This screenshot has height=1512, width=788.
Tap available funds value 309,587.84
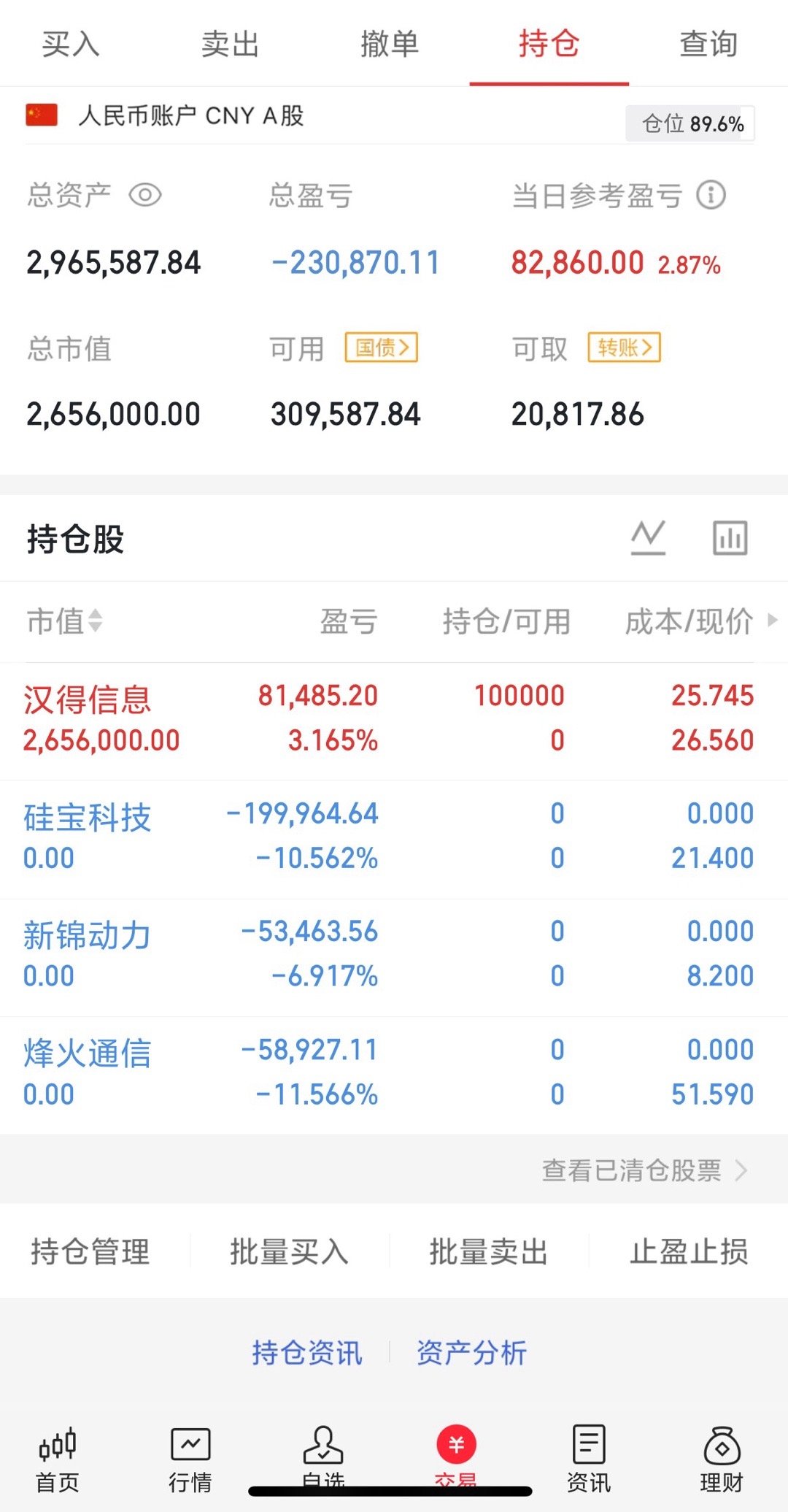tap(346, 415)
